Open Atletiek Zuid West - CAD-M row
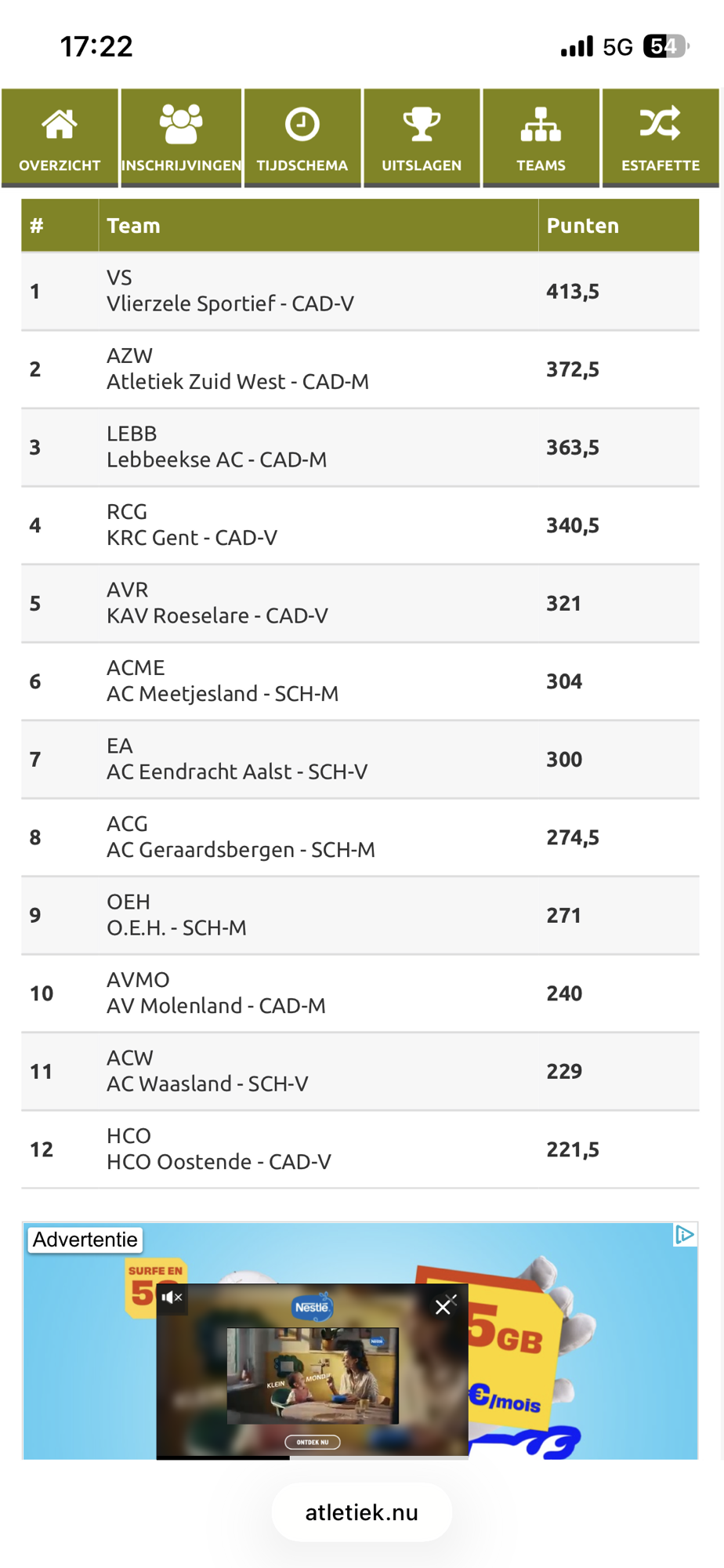This screenshot has width=724, height=1568. (360, 369)
